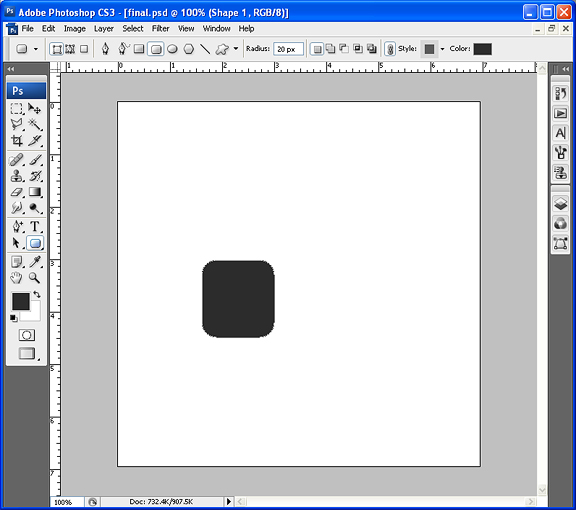This screenshot has width=576, height=510.
Task: Select the Notes tool
Action: click(x=17, y=262)
